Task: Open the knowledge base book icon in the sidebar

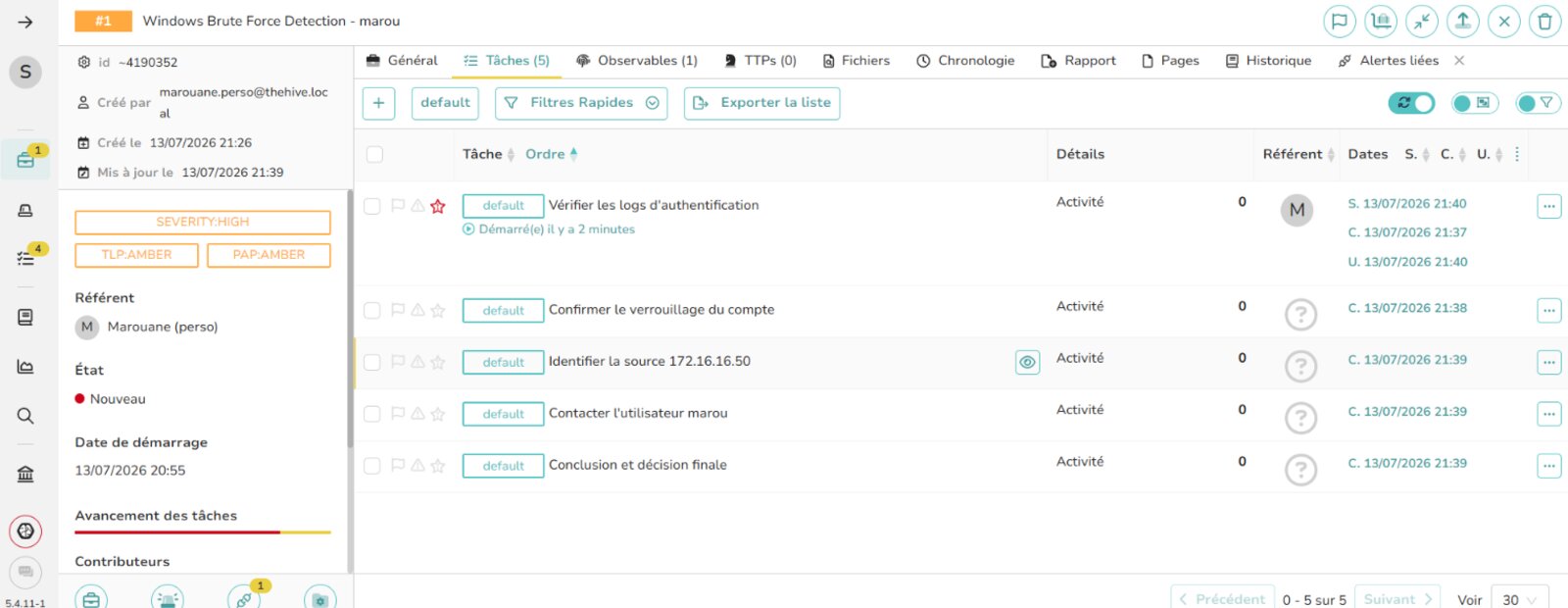Action: tap(25, 317)
